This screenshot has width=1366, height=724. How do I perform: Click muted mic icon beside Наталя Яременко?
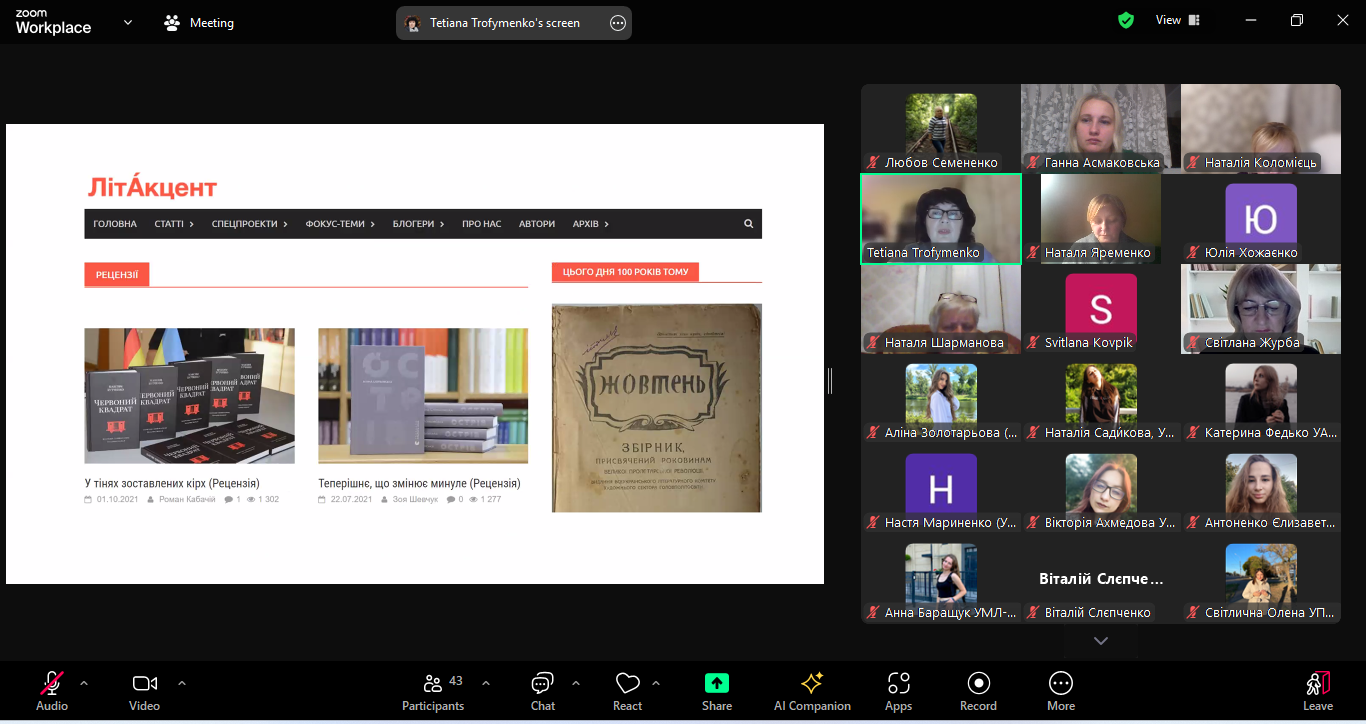point(1033,253)
